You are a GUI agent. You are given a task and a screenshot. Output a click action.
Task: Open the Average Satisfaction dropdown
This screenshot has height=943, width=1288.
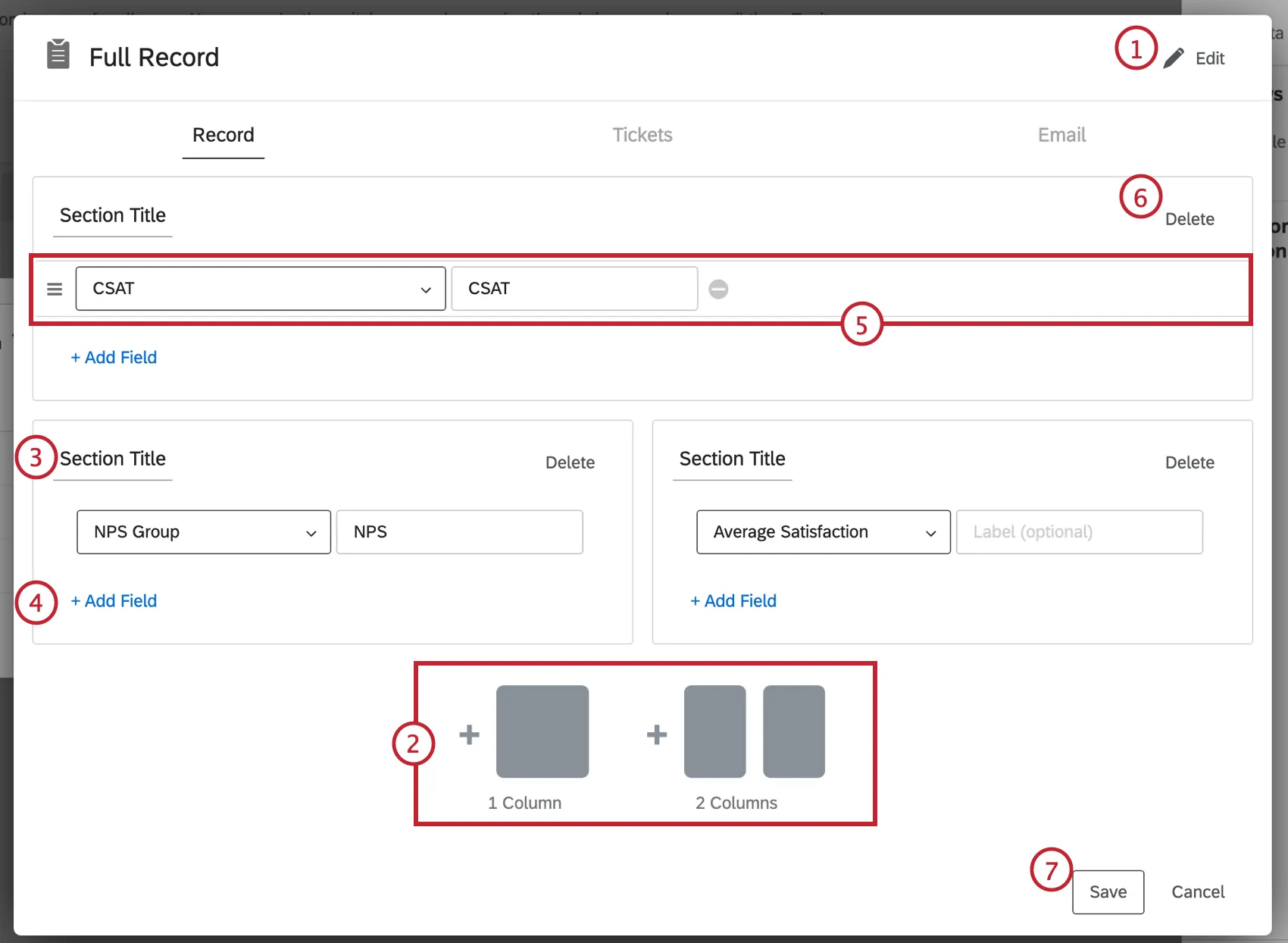pos(823,532)
